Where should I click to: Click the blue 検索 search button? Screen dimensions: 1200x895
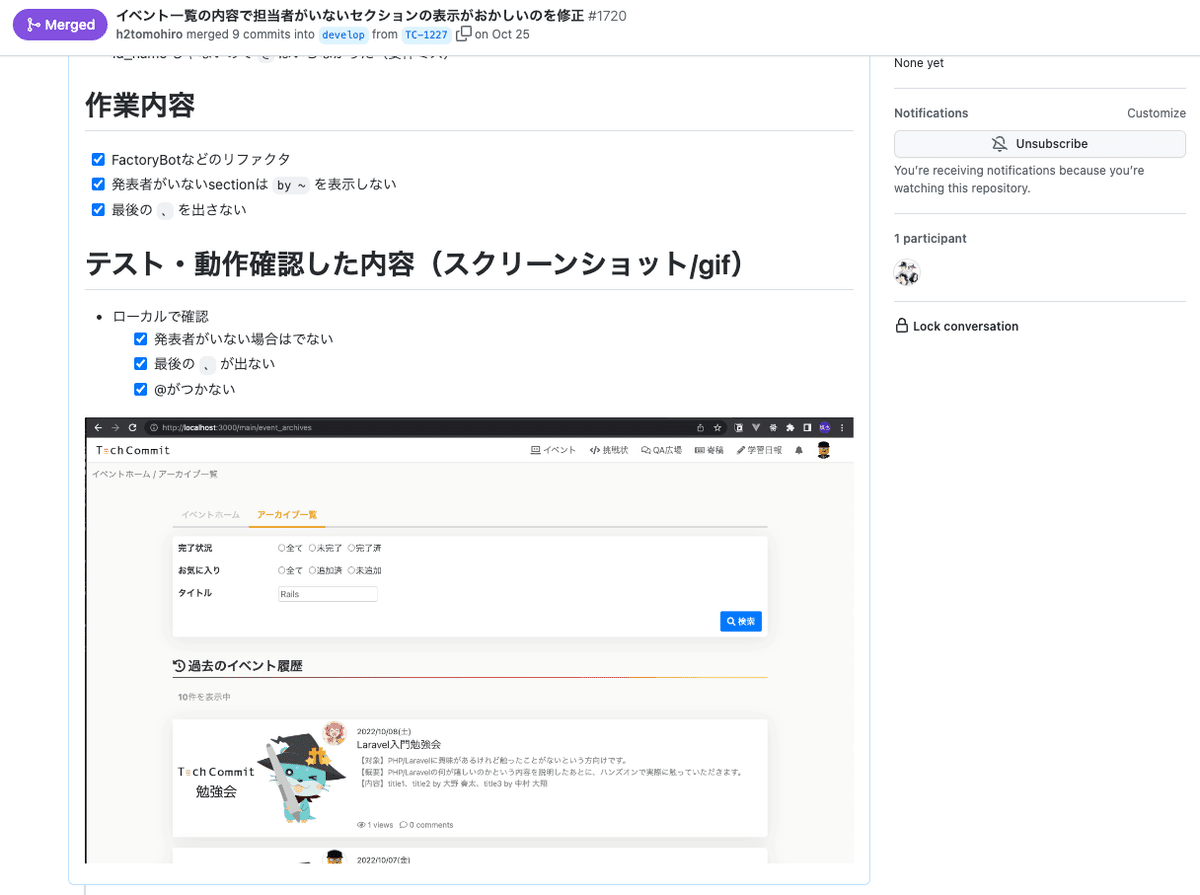point(741,622)
